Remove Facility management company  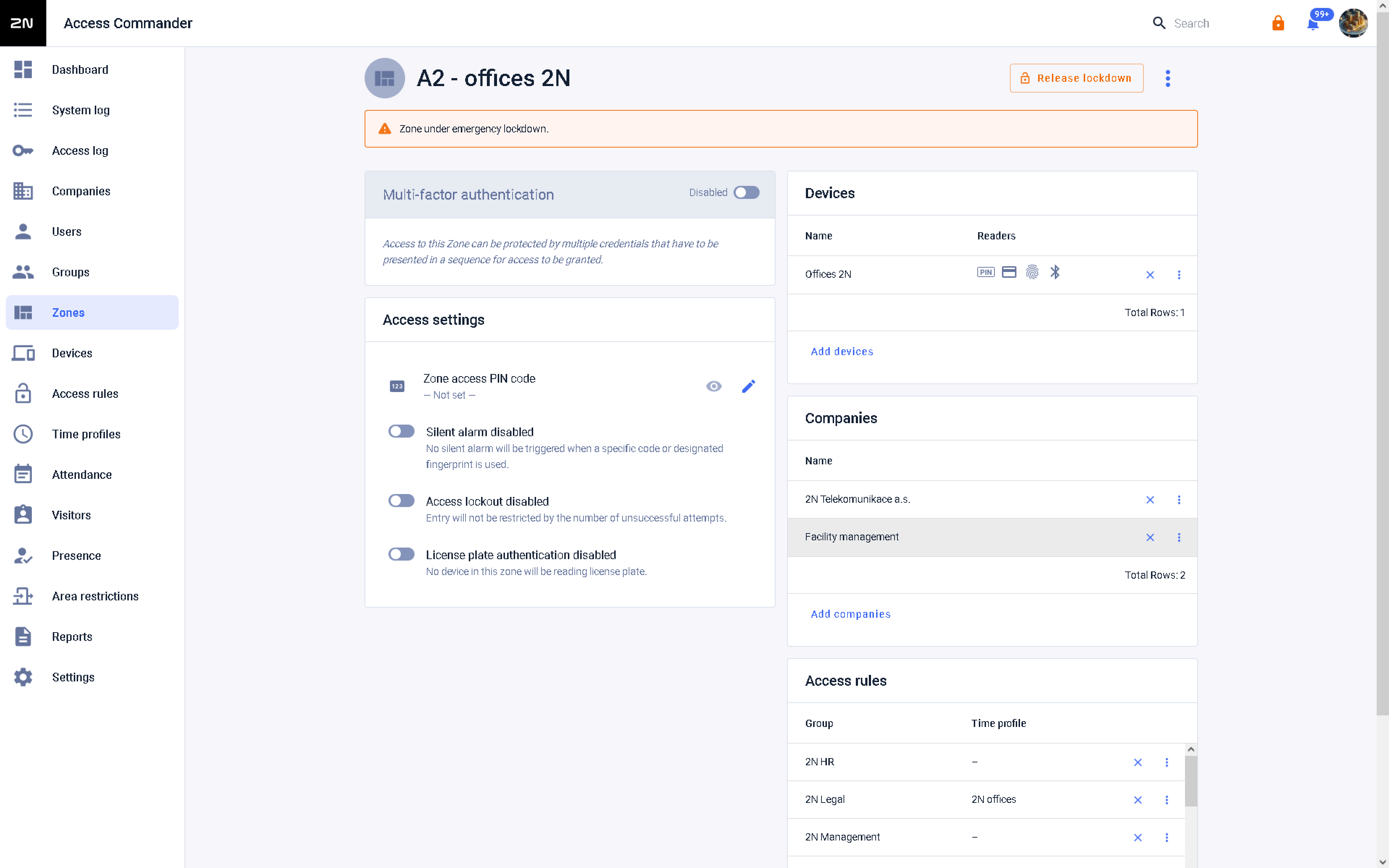tap(1150, 537)
